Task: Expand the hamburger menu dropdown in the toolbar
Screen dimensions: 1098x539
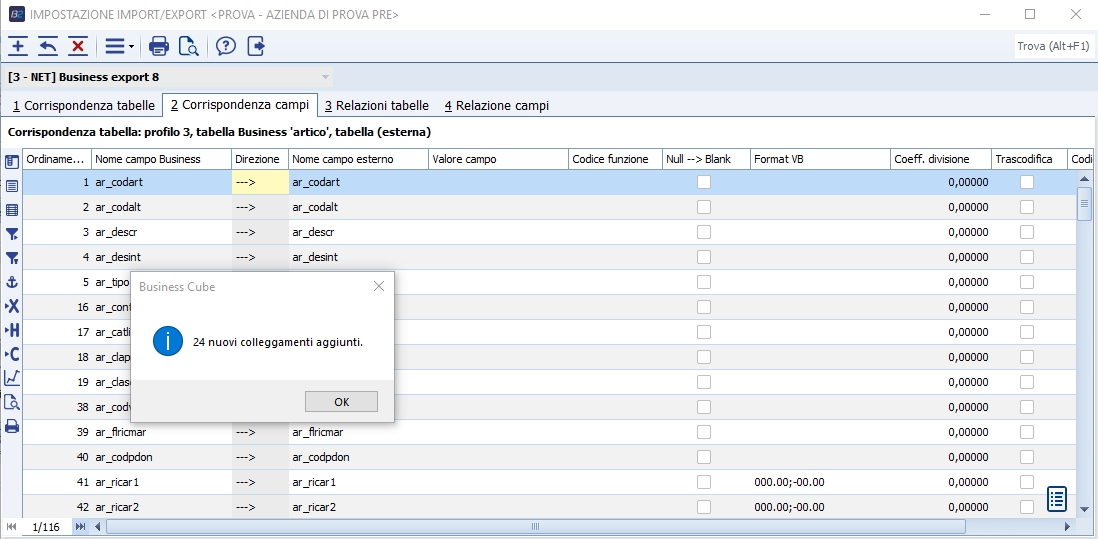Action: pos(119,46)
